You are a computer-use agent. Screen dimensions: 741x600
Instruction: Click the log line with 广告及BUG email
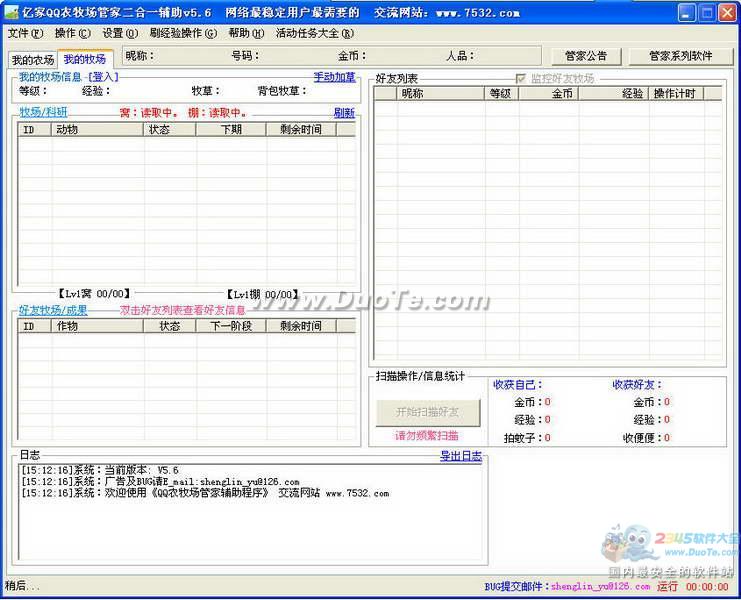160,481
